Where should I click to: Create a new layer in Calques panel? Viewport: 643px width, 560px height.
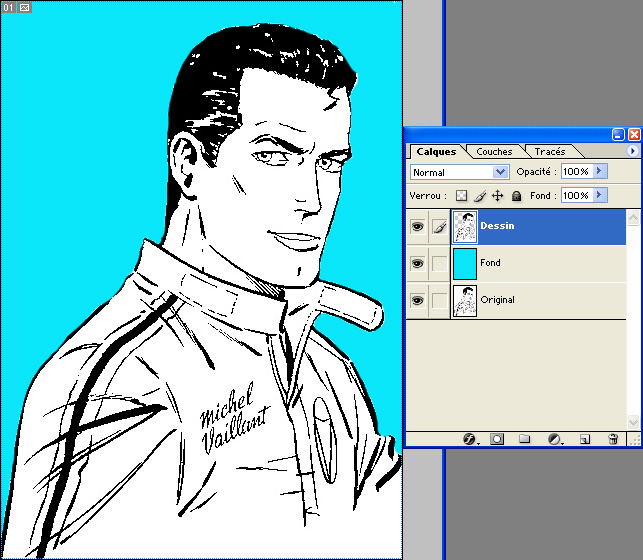[x=585, y=439]
